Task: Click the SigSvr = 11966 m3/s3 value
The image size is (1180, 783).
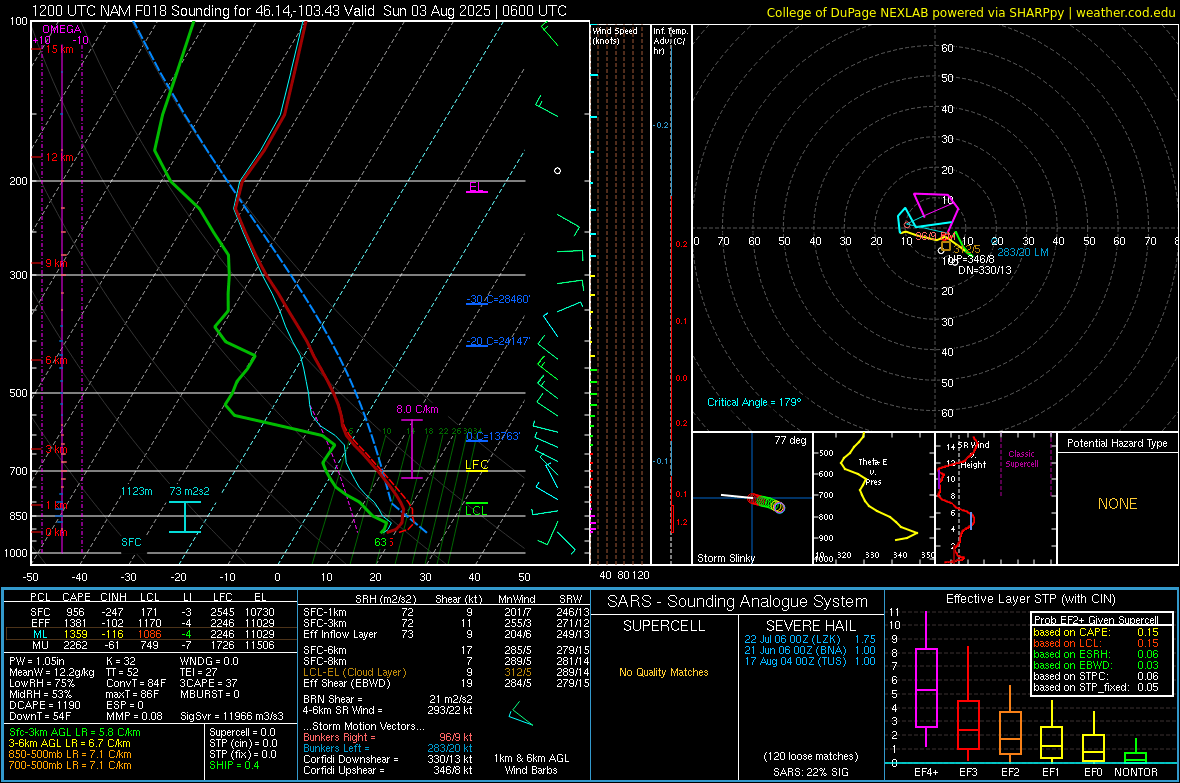Action: pos(232,716)
